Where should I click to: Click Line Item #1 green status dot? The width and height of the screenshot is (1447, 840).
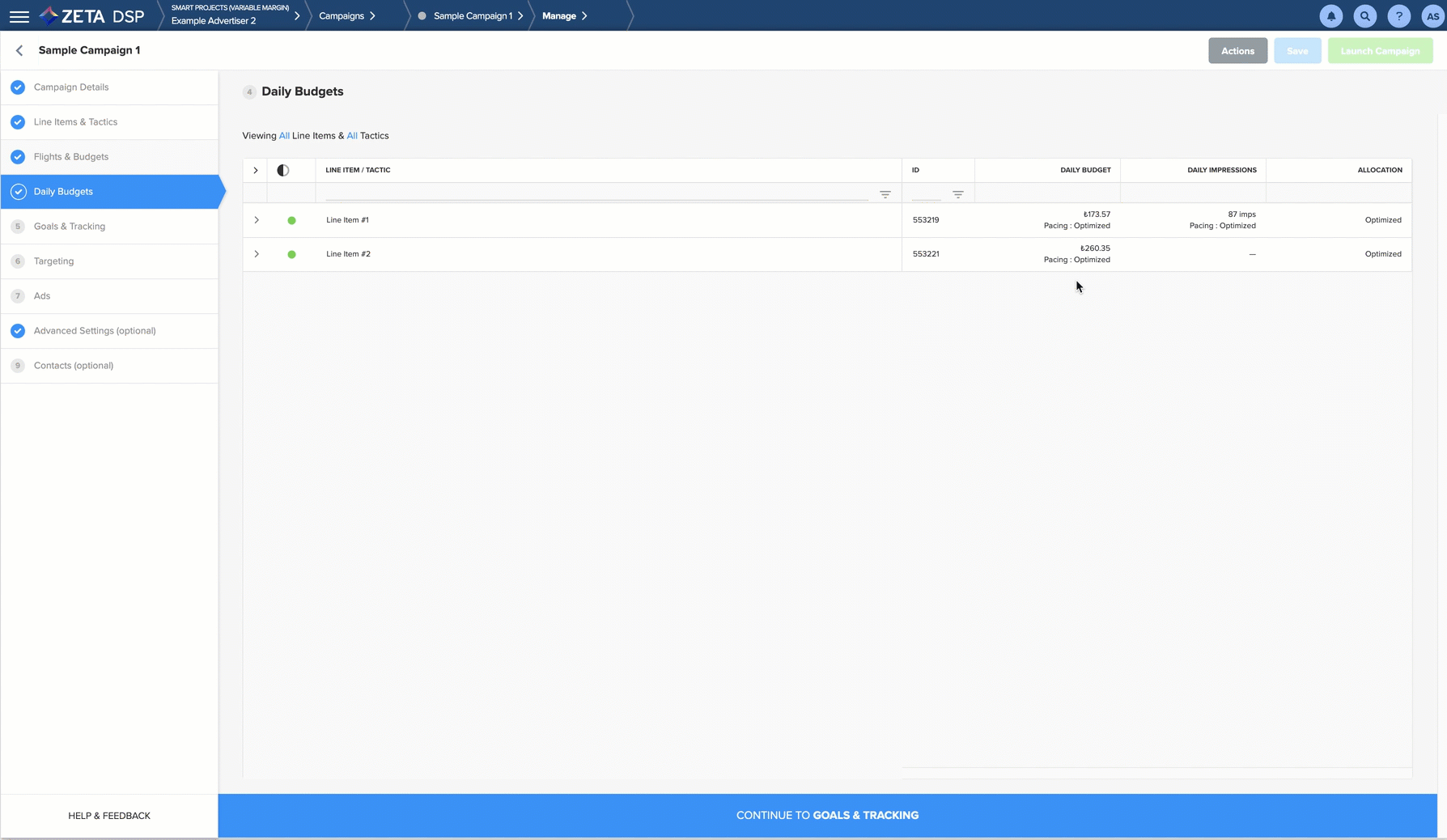pyautogui.click(x=291, y=220)
